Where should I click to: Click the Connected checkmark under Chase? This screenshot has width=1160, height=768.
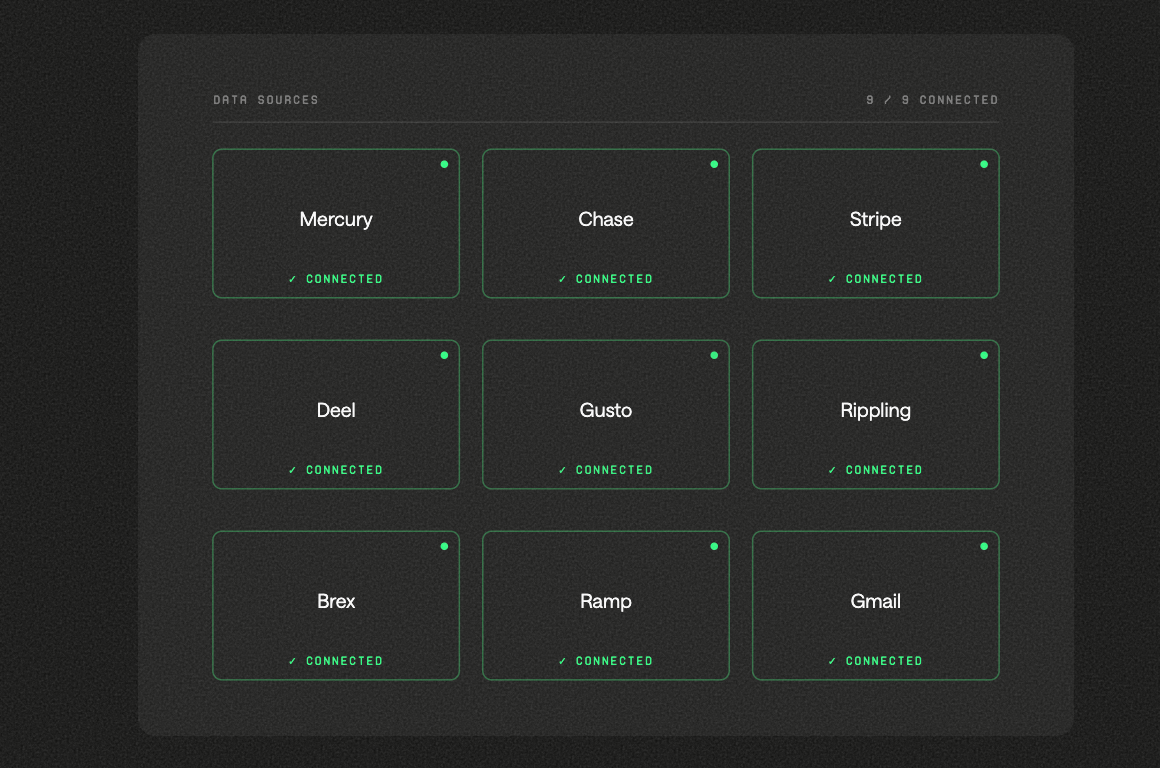tap(562, 279)
